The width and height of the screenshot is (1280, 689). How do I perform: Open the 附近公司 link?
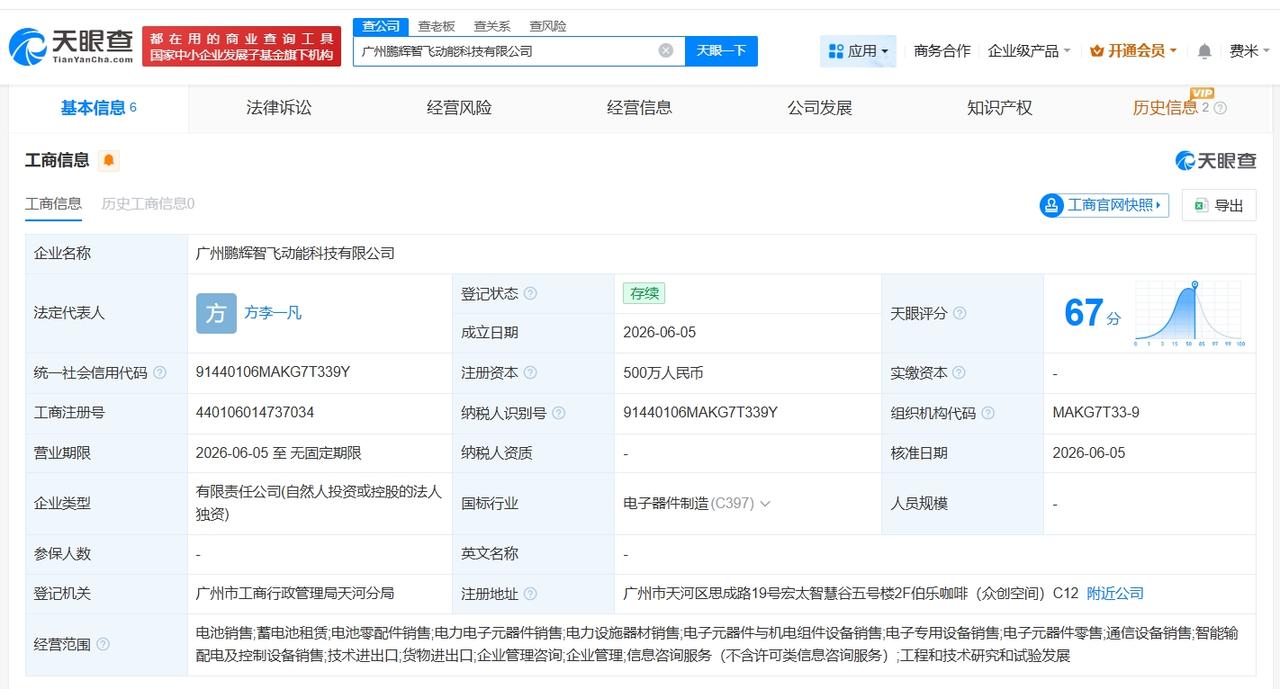point(1115,594)
